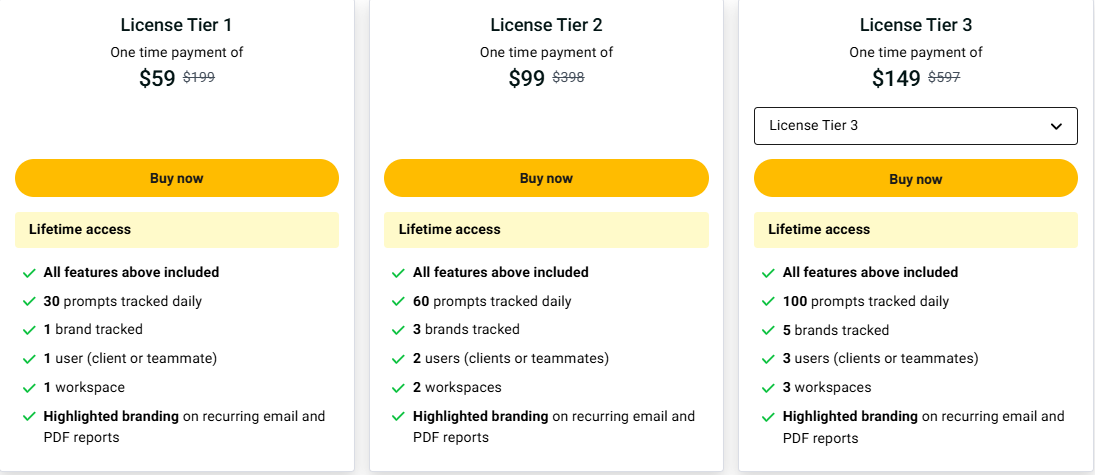The height and width of the screenshot is (475, 1095).
Task: Click checkmark next to 5 brands tracked
Action: (768, 330)
